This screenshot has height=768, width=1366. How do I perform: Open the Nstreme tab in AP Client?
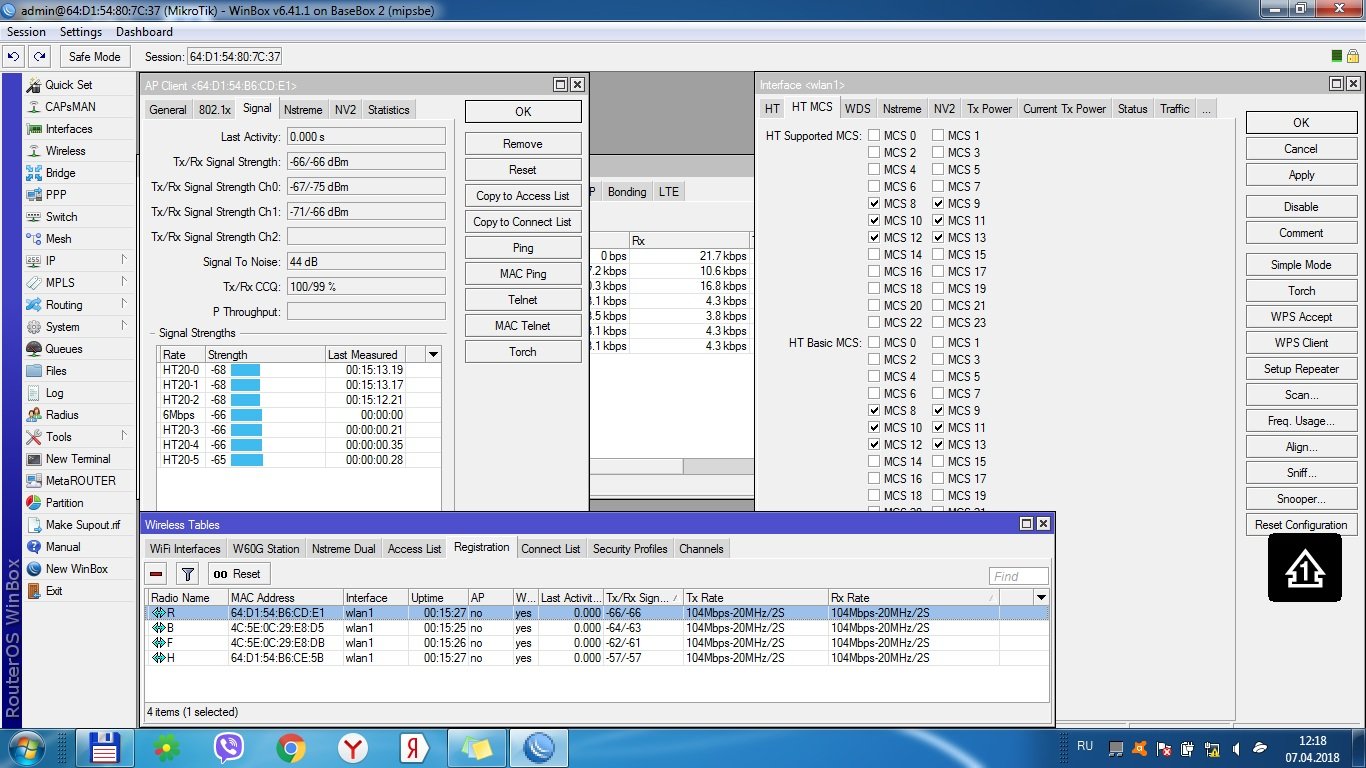(302, 110)
